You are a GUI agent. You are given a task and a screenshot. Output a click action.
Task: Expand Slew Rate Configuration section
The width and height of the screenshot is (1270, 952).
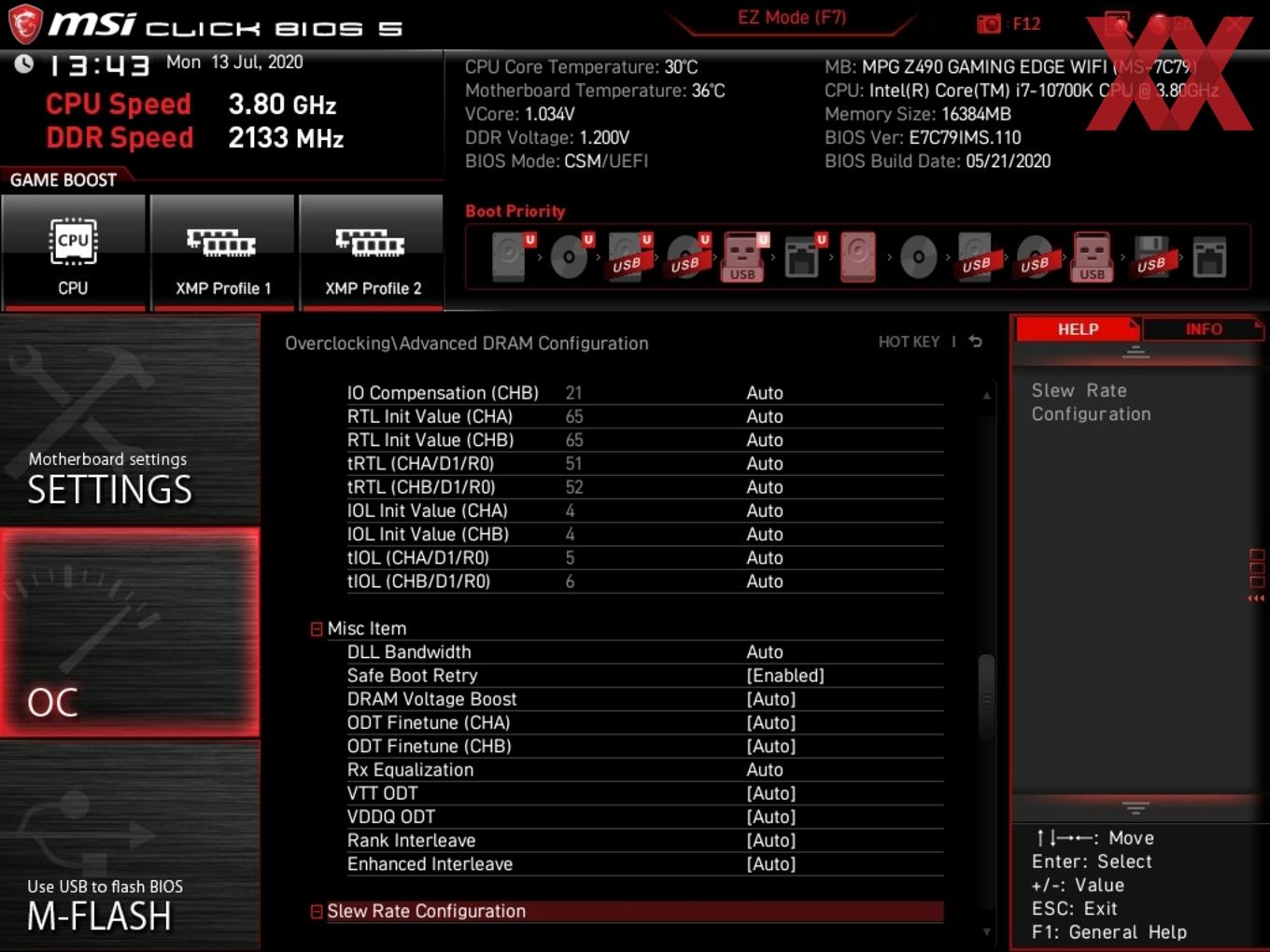pos(317,912)
